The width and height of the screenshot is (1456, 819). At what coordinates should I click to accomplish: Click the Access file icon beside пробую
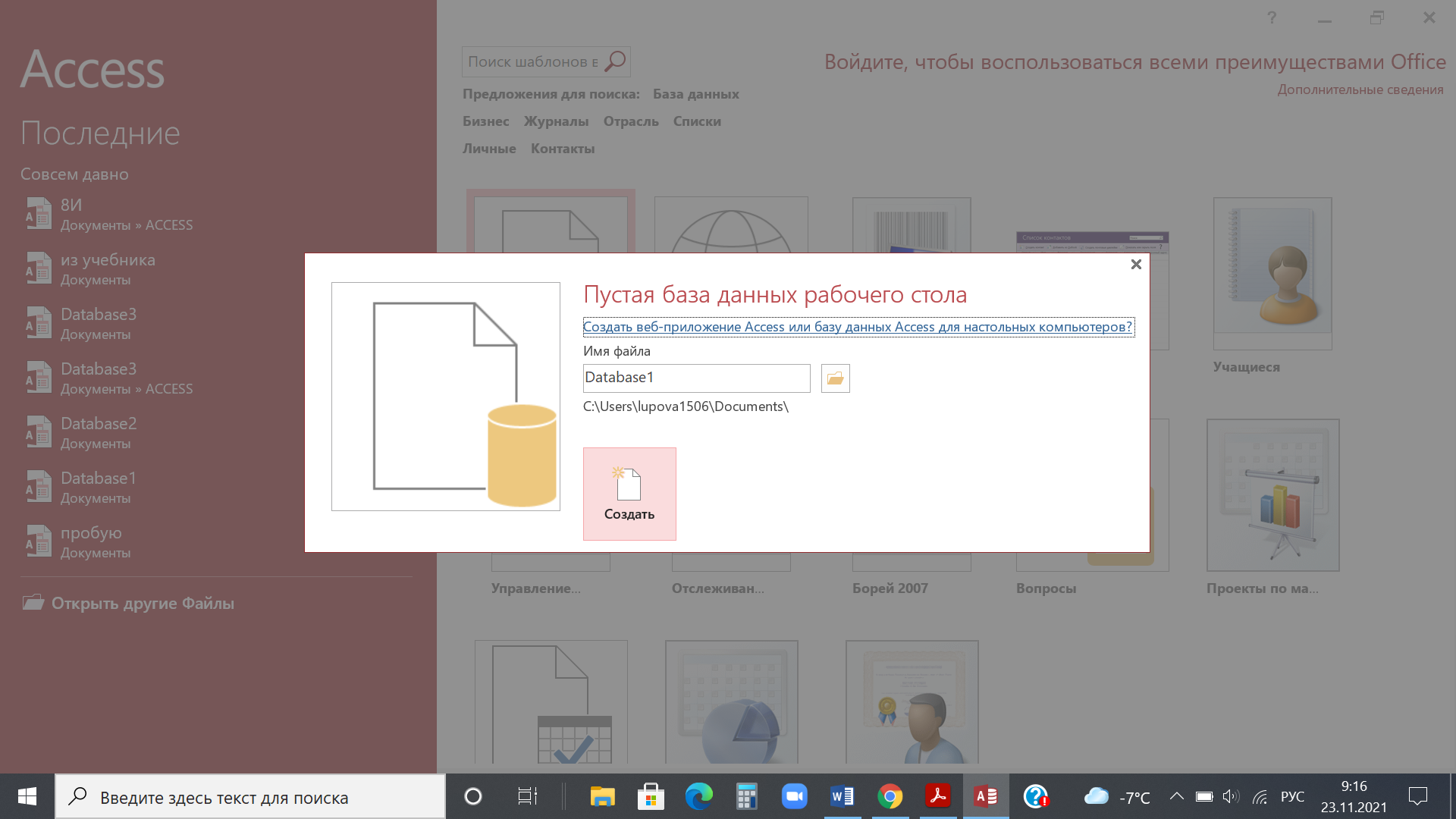[38, 541]
